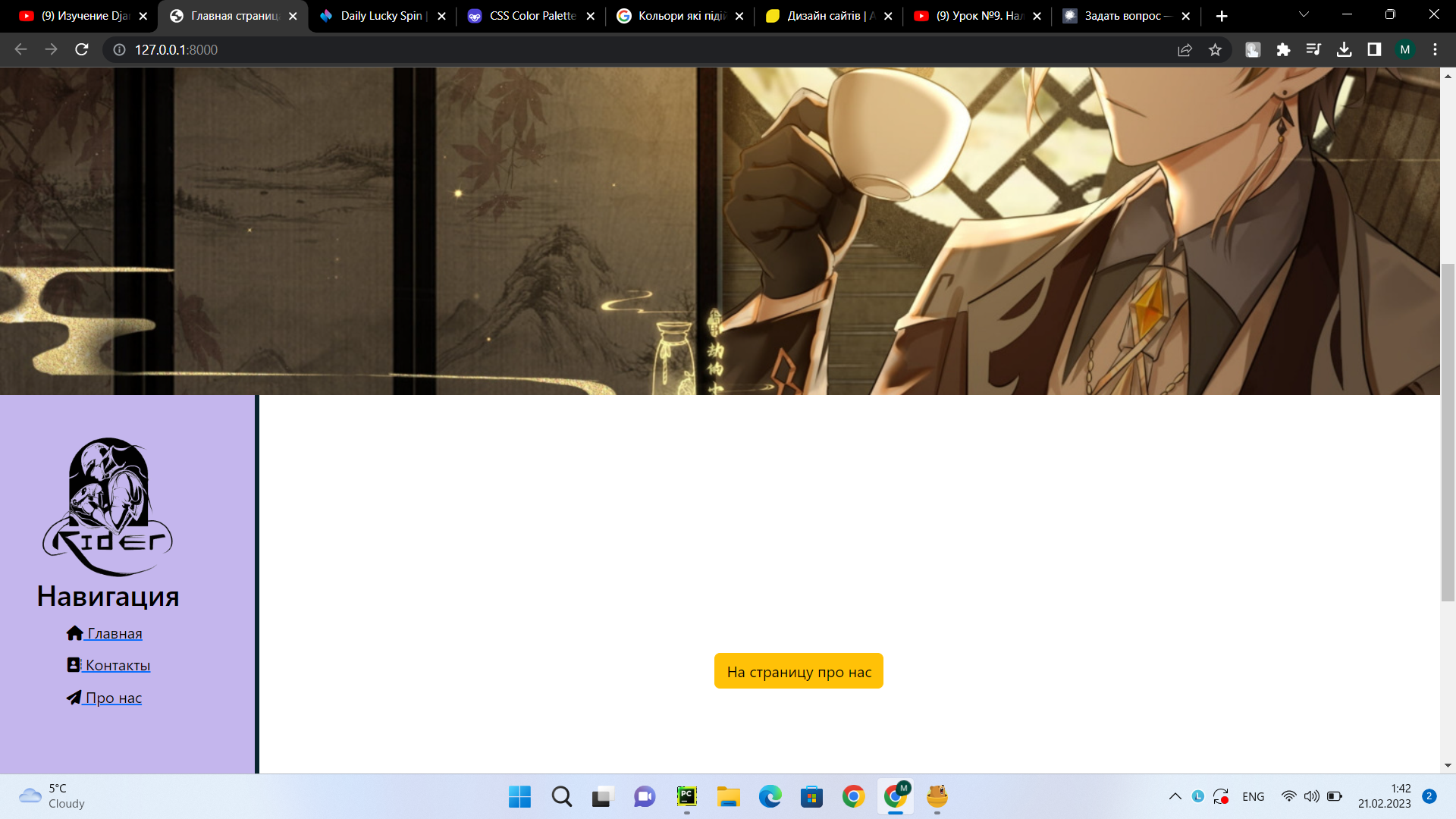The height and width of the screenshot is (819, 1456).
Task: Click the sync tray icon with red dot
Action: [x=1221, y=796]
